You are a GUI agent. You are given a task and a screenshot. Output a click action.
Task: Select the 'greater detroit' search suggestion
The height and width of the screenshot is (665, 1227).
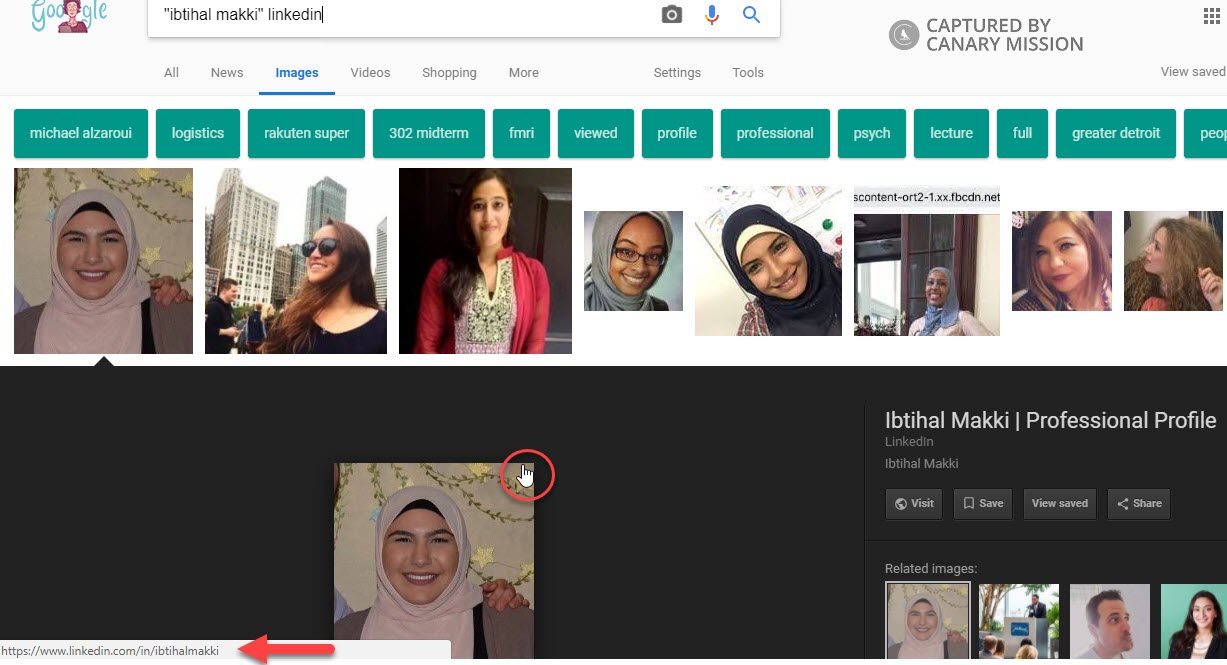pos(1115,133)
